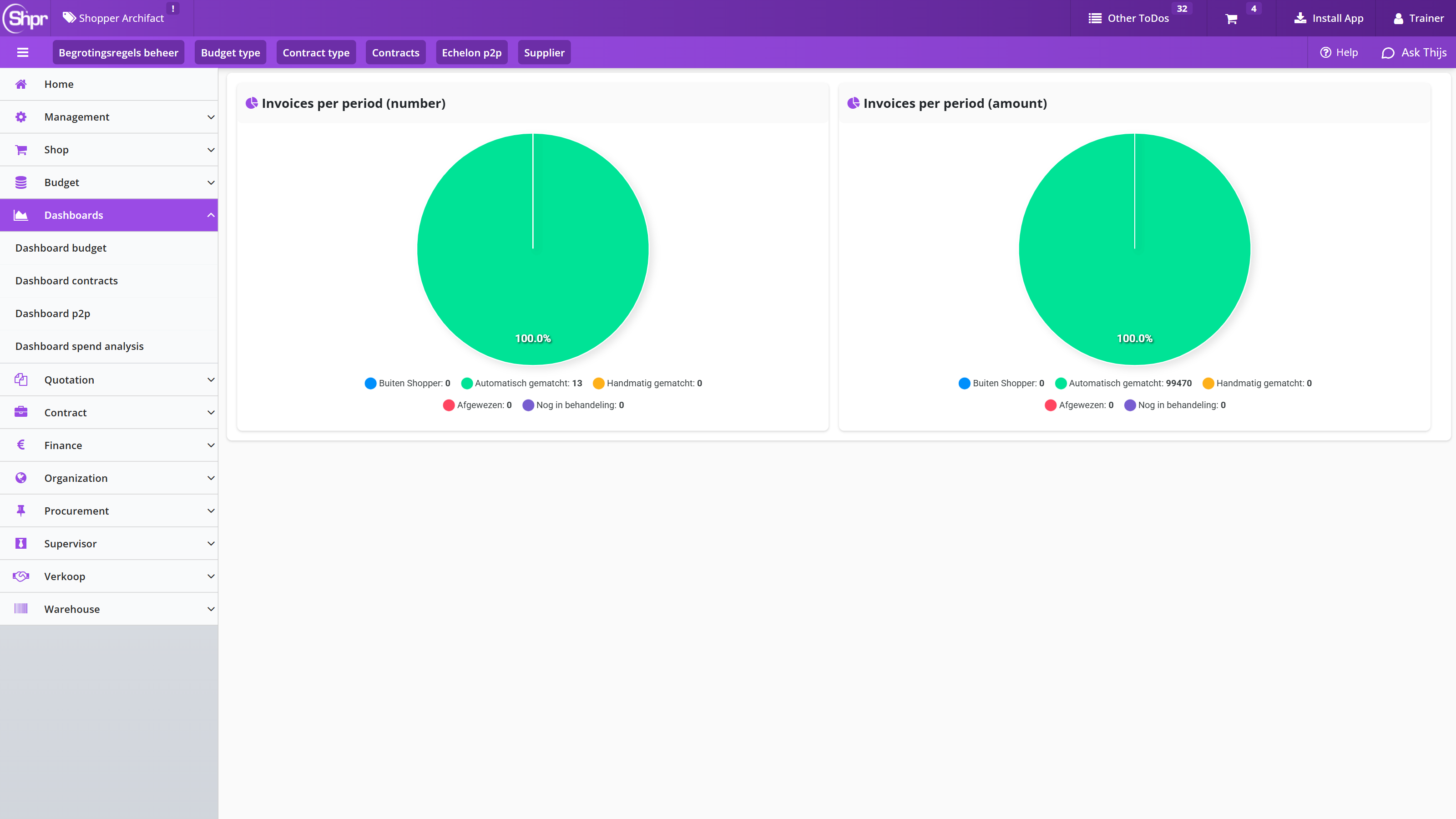Open Other ToDos list
The width and height of the screenshot is (1456, 819).
[x=1129, y=18]
